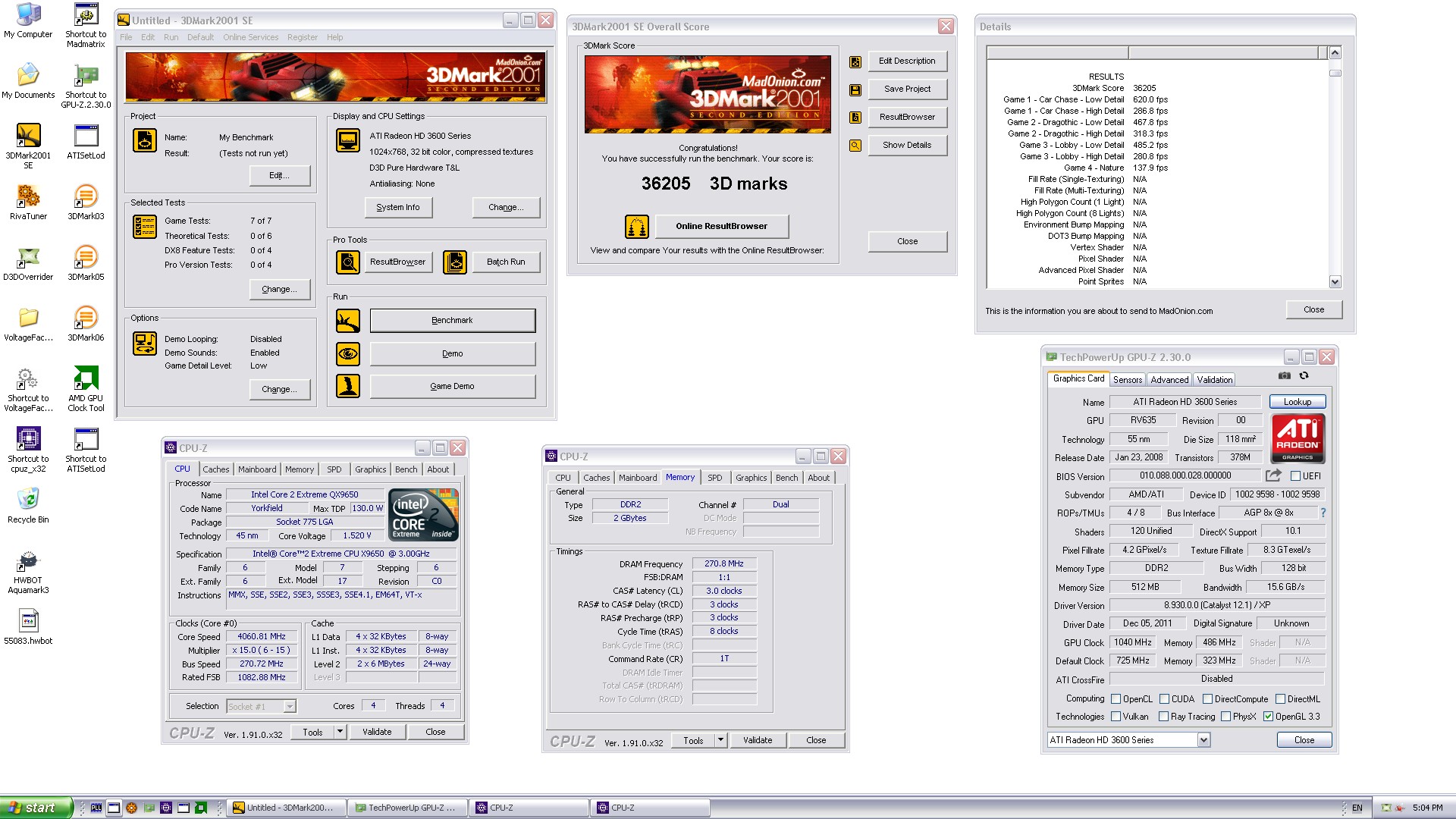Toggle the Vulkan checkbox in GPU-Z
Screen dimensions: 1456x819
tap(1116, 717)
